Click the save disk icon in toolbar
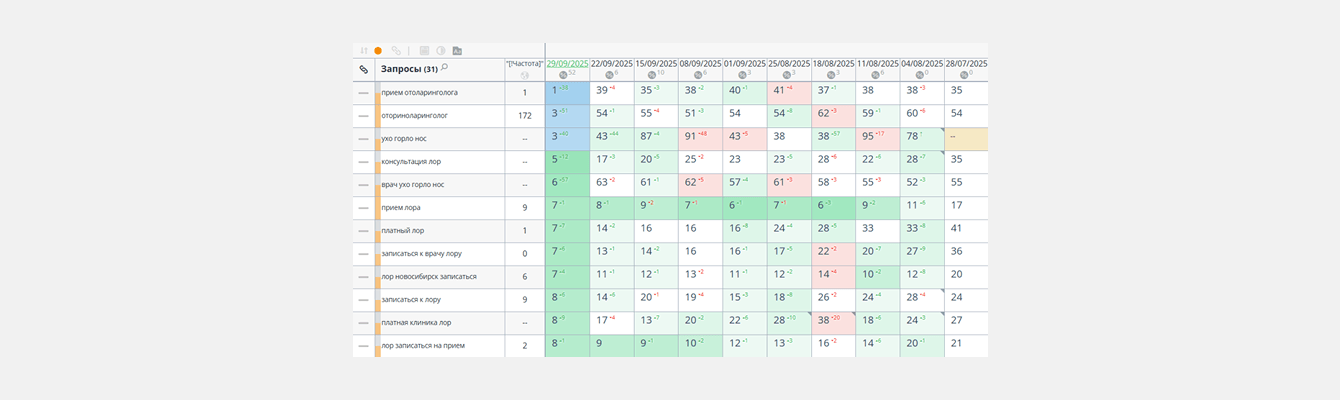 coord(424,50)
